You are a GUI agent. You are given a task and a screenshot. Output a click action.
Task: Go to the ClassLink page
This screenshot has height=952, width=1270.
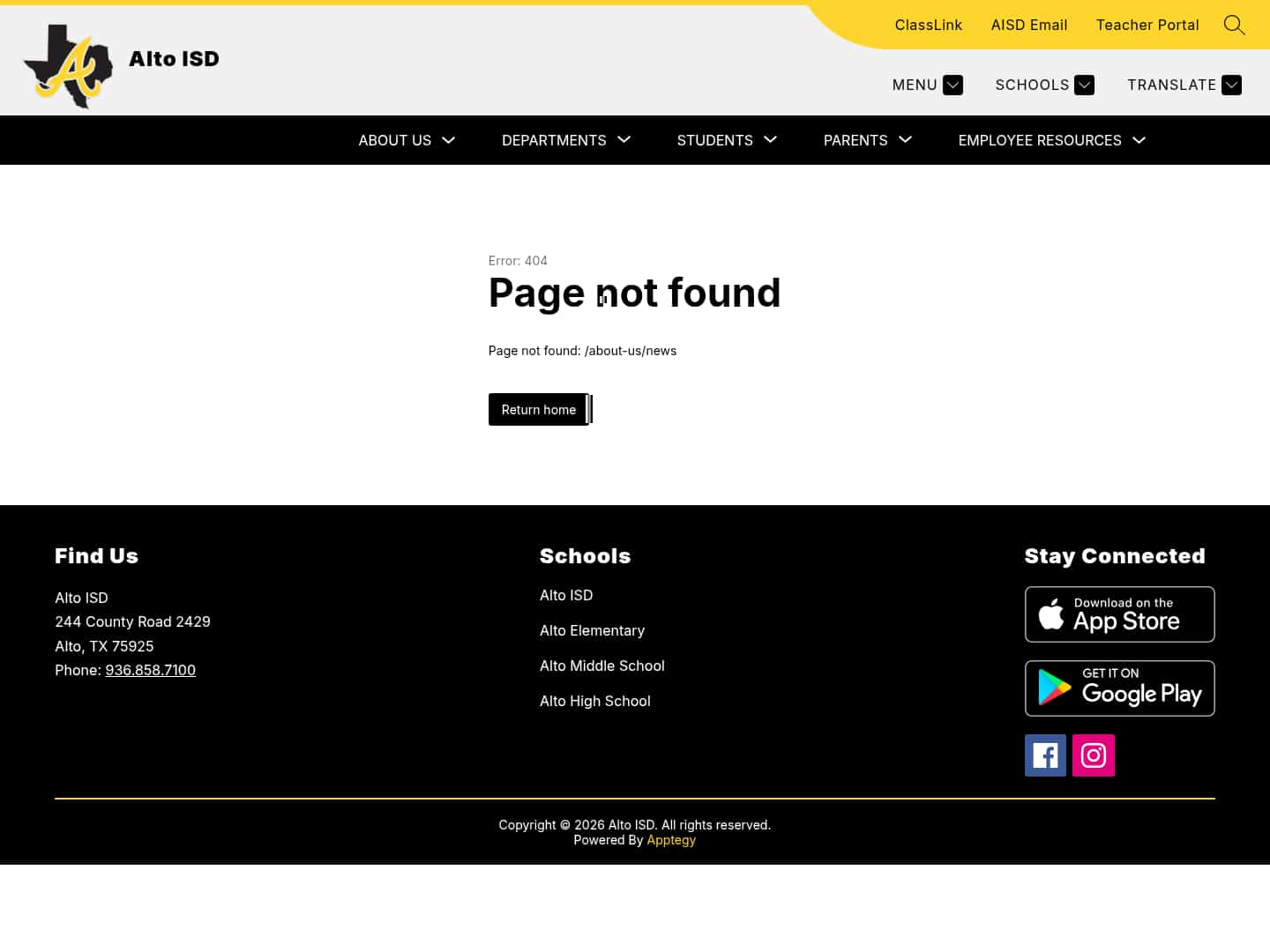tap(928, 25)
